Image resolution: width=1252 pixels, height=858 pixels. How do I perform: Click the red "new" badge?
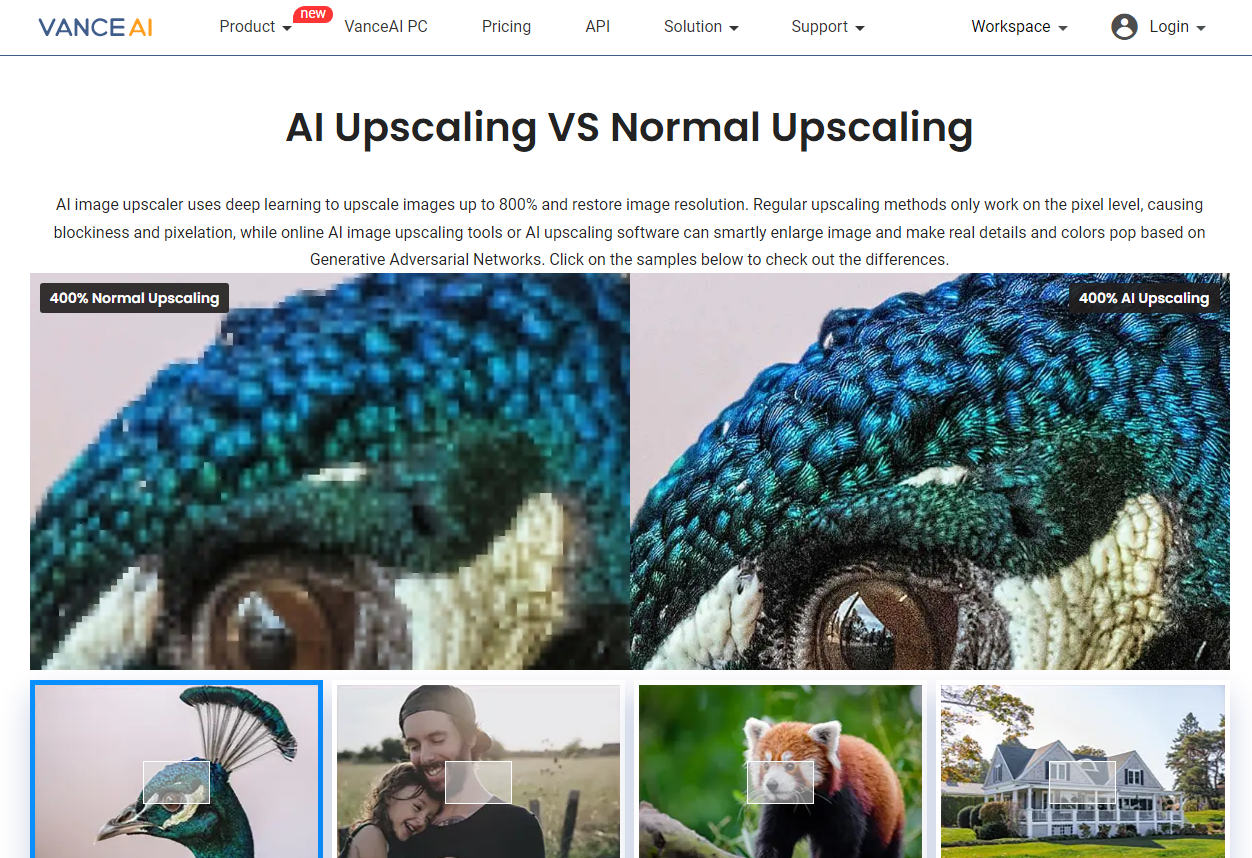[x=313, y=14]
